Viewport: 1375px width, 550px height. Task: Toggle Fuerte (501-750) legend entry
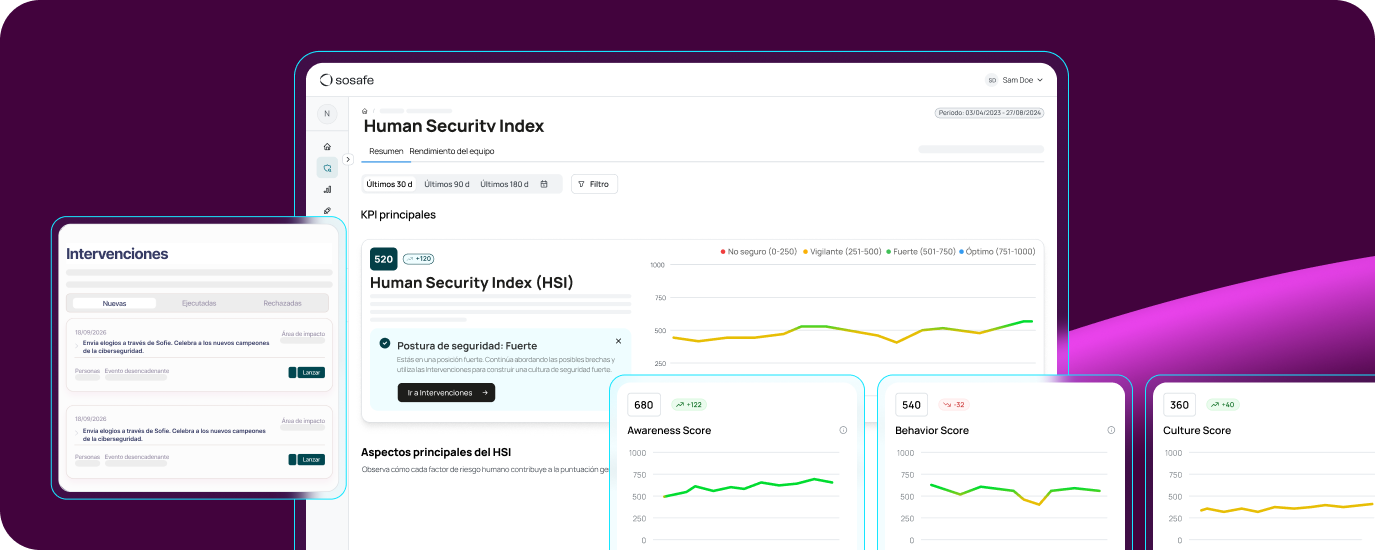[923, 252]
